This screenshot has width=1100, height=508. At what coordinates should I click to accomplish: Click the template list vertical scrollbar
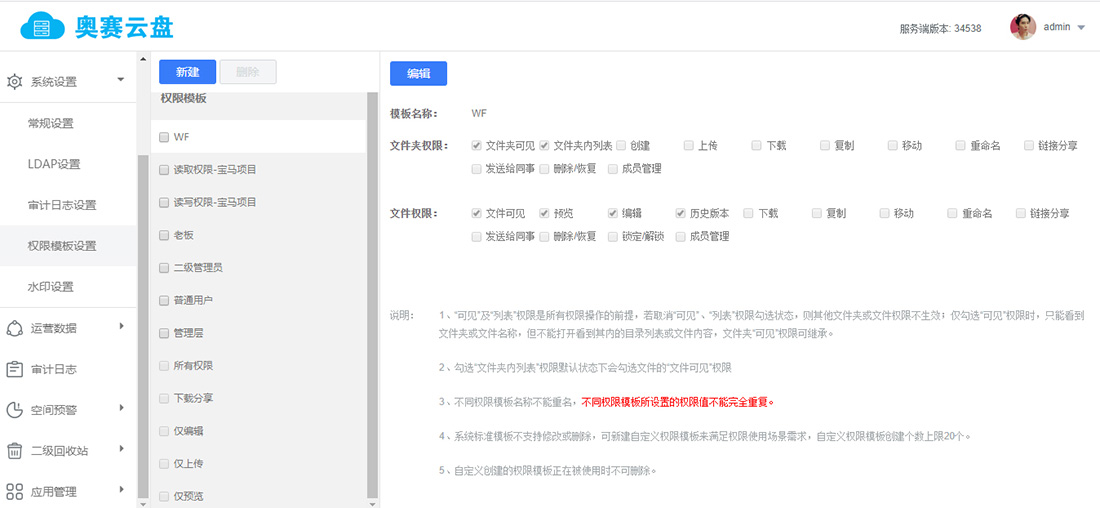point(372,300)
